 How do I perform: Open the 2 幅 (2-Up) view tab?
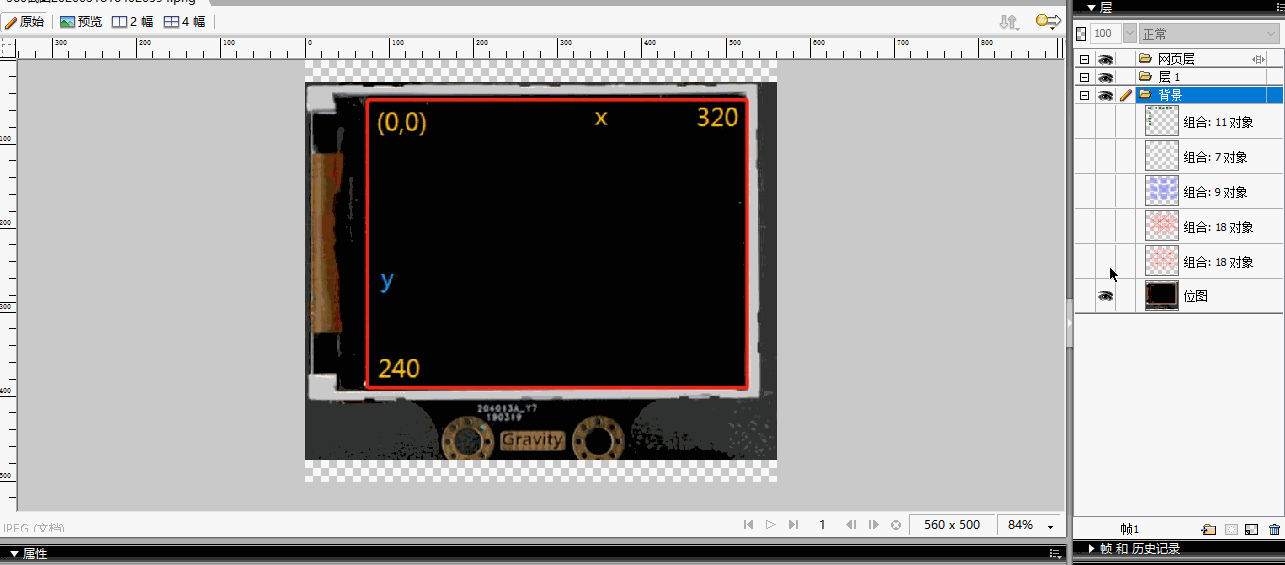point(132,21)
